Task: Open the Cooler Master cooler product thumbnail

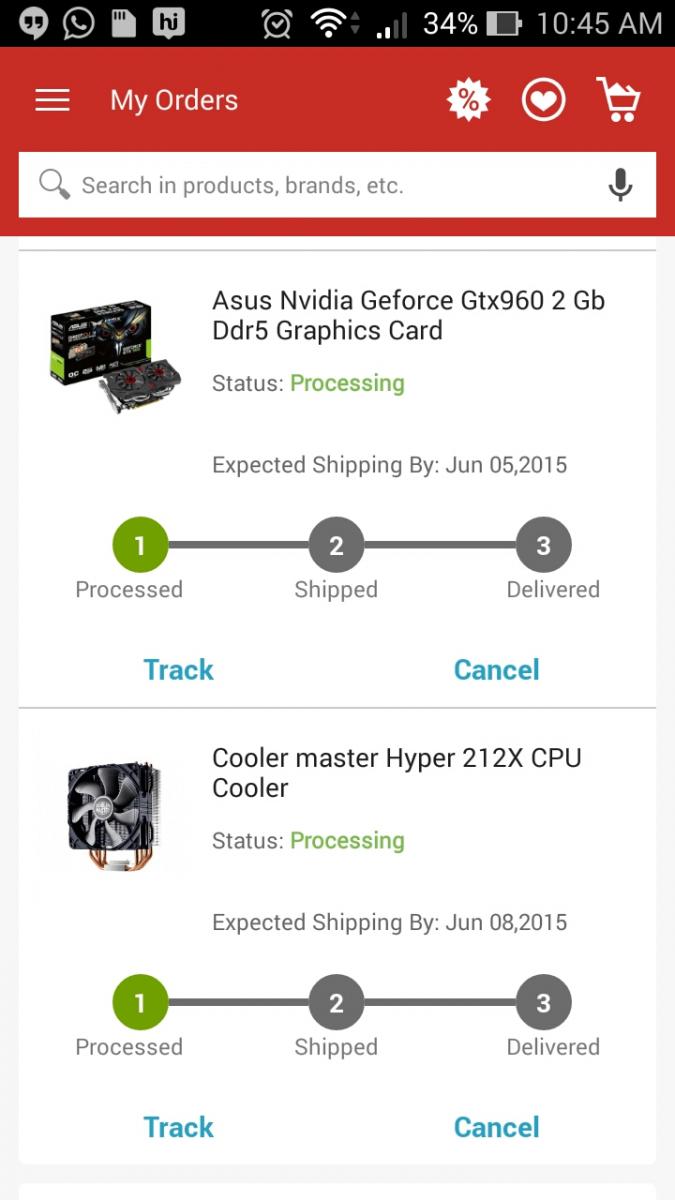Action: 115,815
